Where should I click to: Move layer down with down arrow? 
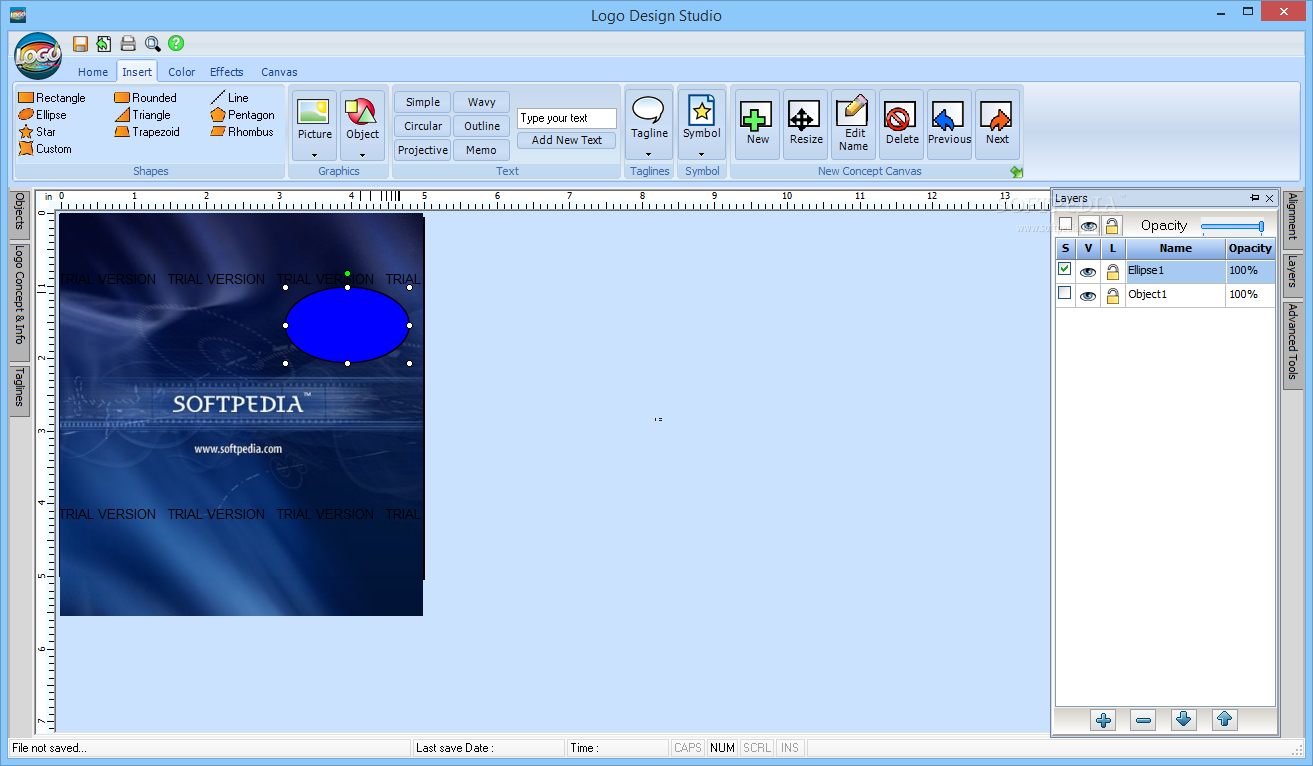tap(1184, 720)
